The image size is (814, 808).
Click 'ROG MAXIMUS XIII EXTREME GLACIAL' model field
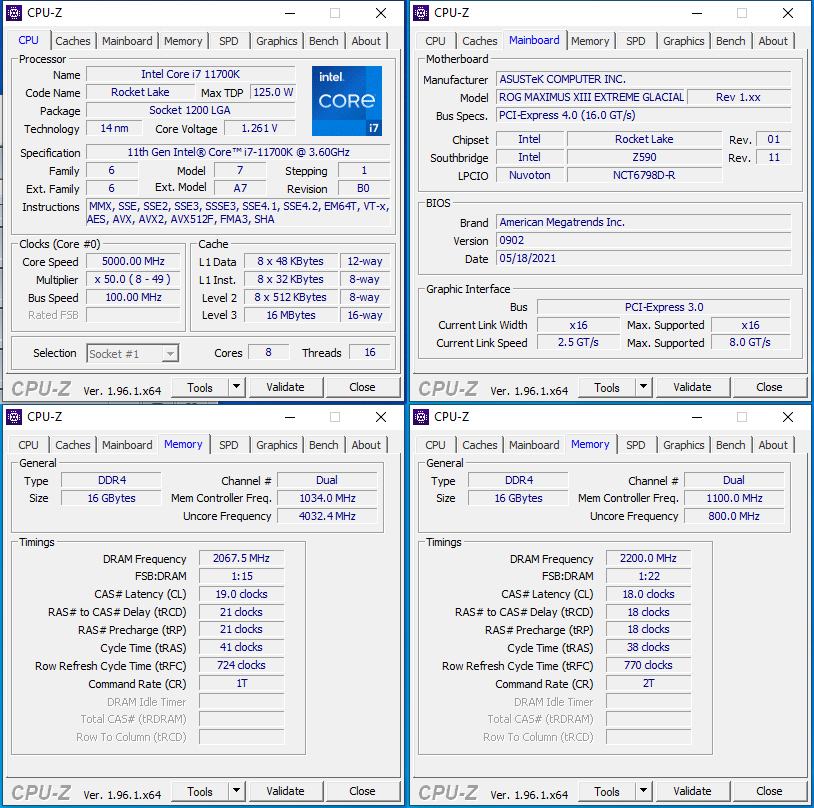(x=591, y=97)
